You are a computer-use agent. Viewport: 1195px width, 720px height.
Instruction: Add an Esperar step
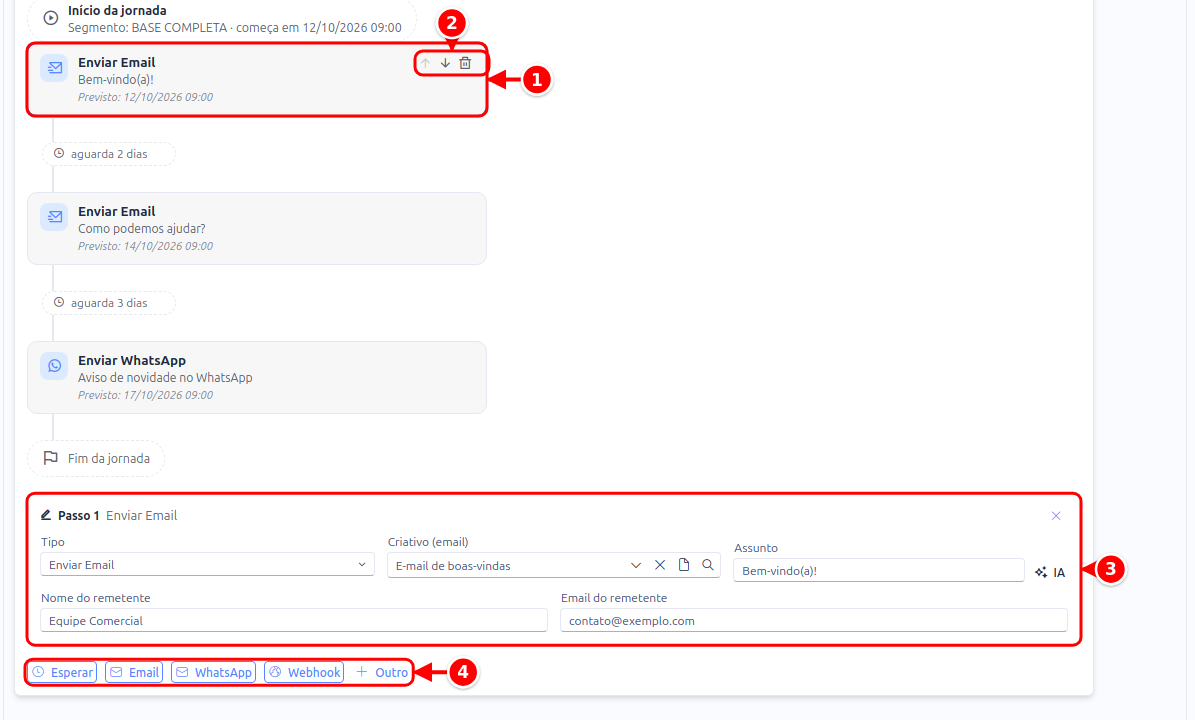pyautogui.click(x=62, y=672)
